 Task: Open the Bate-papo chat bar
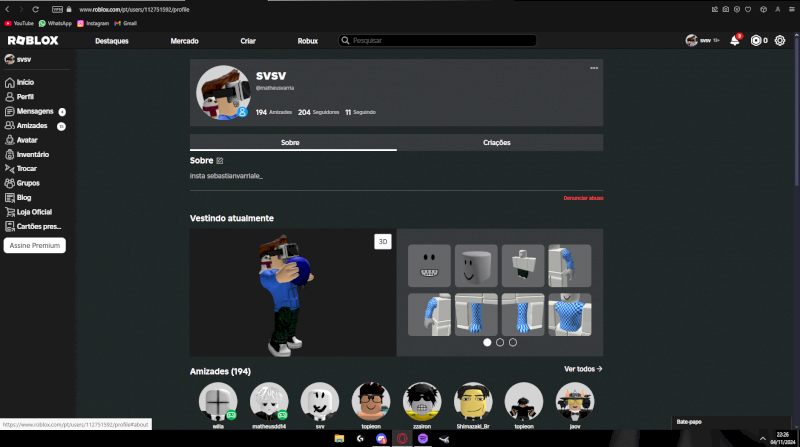(731, 422)
